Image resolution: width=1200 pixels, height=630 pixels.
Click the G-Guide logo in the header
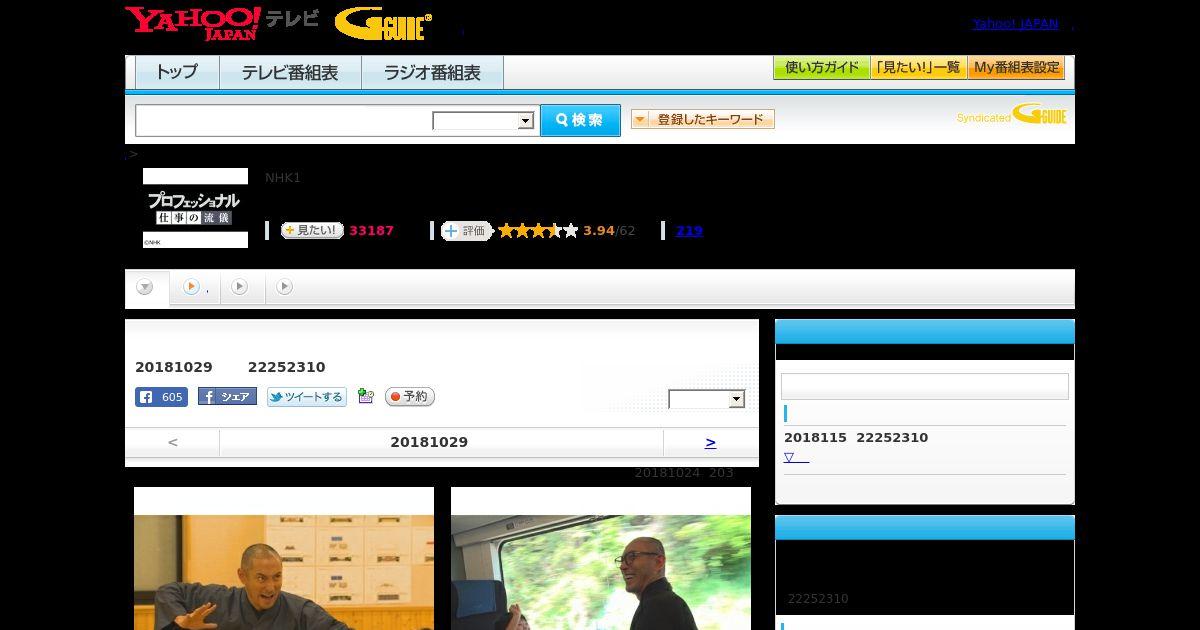click(x=383, y=23)
